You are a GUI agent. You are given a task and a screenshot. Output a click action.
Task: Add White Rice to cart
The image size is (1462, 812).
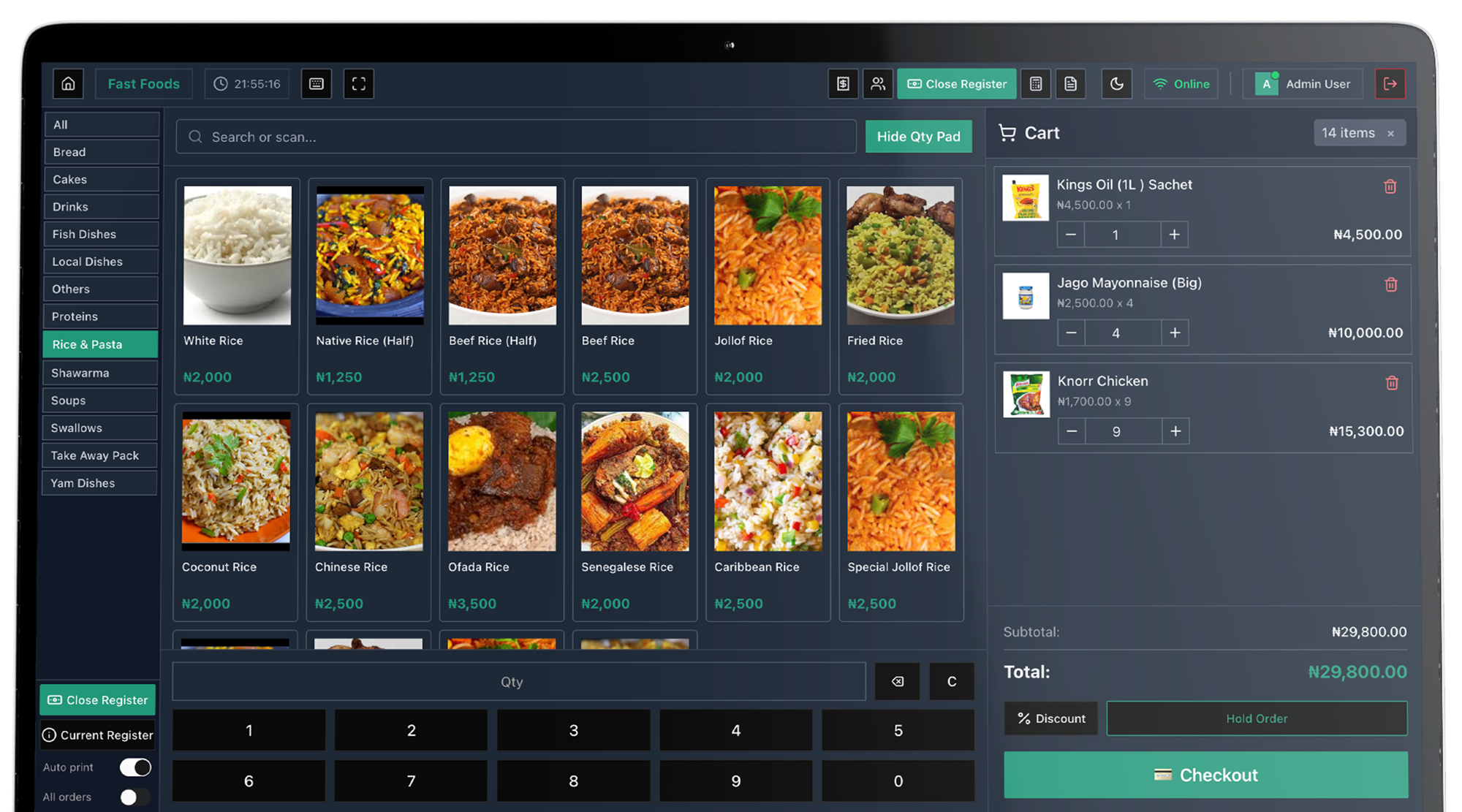point(237,287)
